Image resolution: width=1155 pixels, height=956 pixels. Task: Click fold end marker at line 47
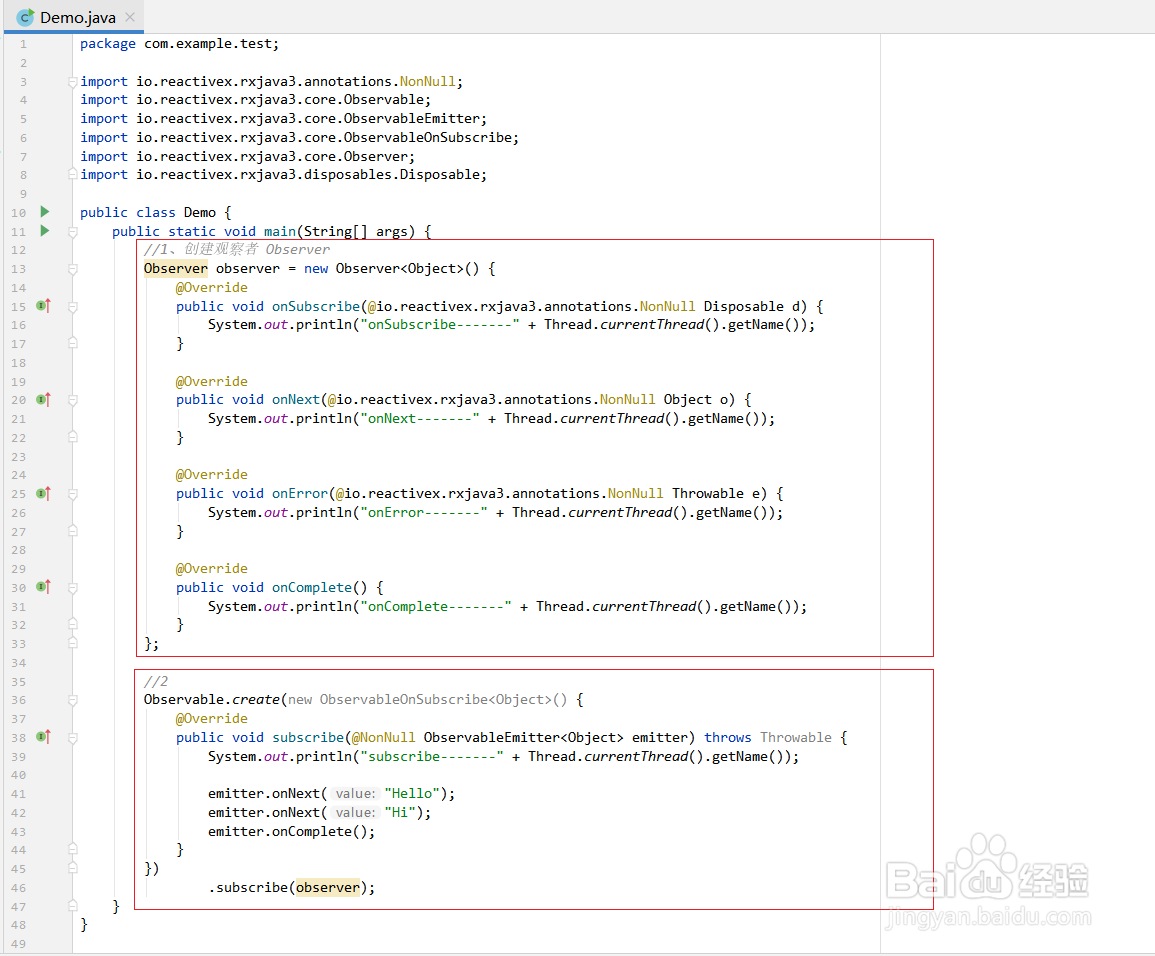pyautogui.click(x=72, y=905)
